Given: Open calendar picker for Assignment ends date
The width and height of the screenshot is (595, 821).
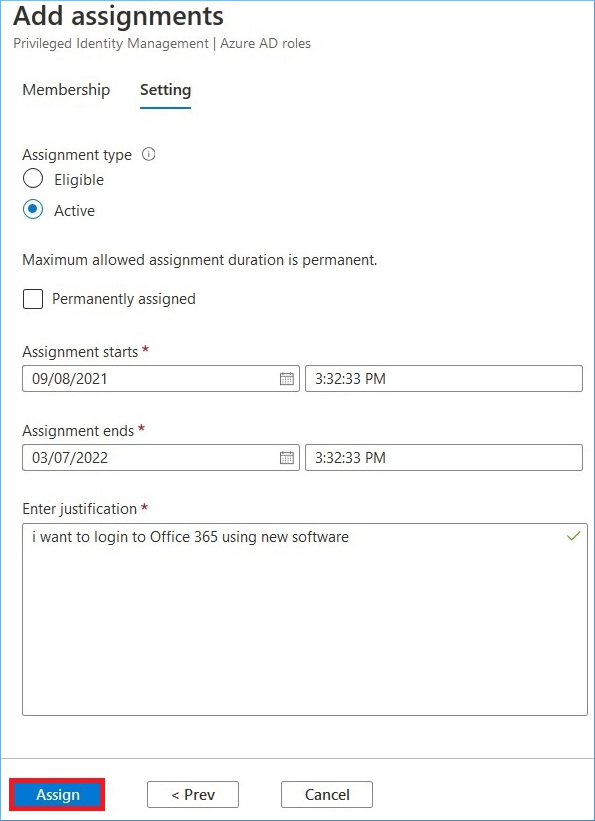Looking at the screenshot, I should (x=287, y=458).
